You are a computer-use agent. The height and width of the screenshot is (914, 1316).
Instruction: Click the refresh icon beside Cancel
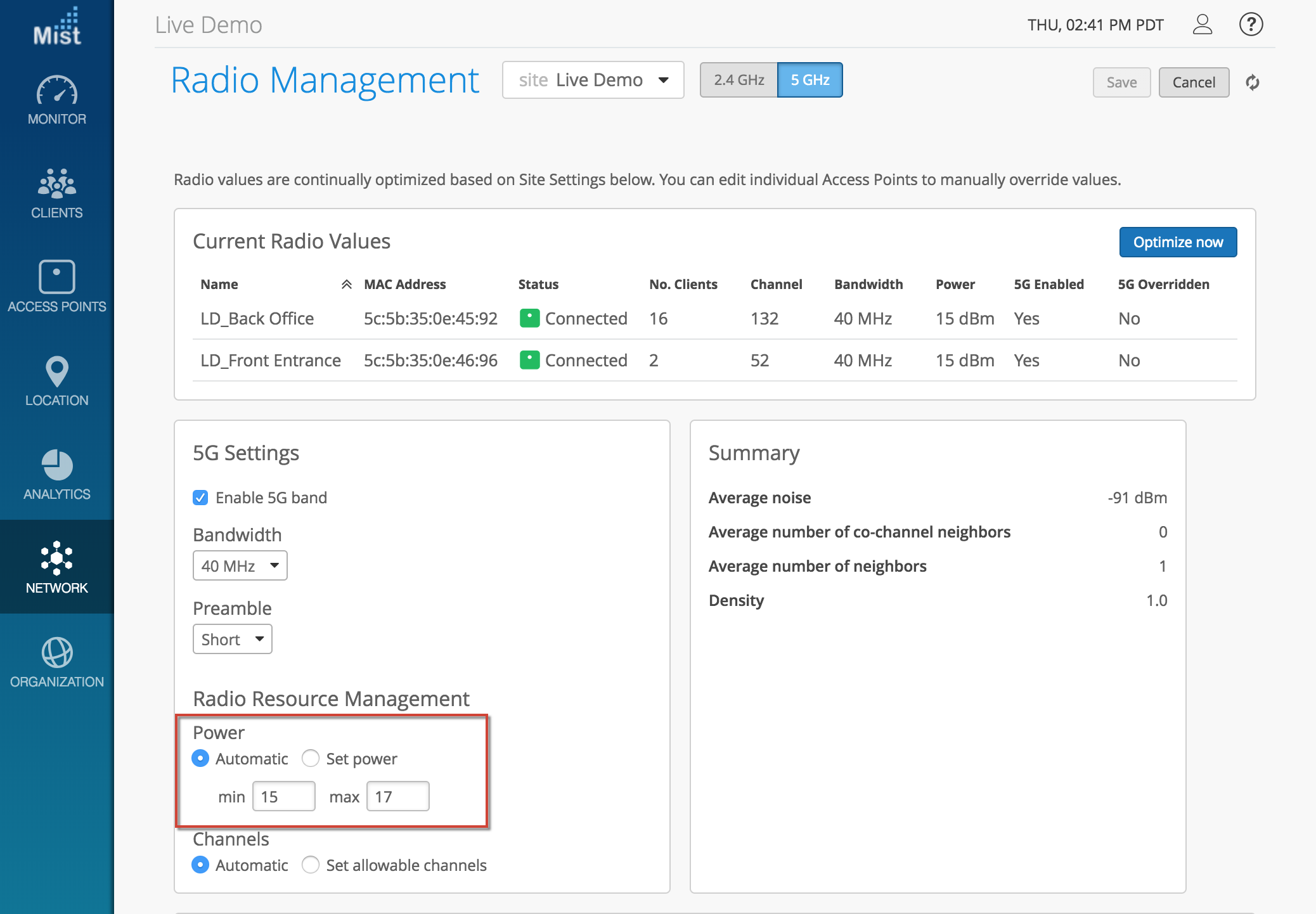pos(1252,82)
